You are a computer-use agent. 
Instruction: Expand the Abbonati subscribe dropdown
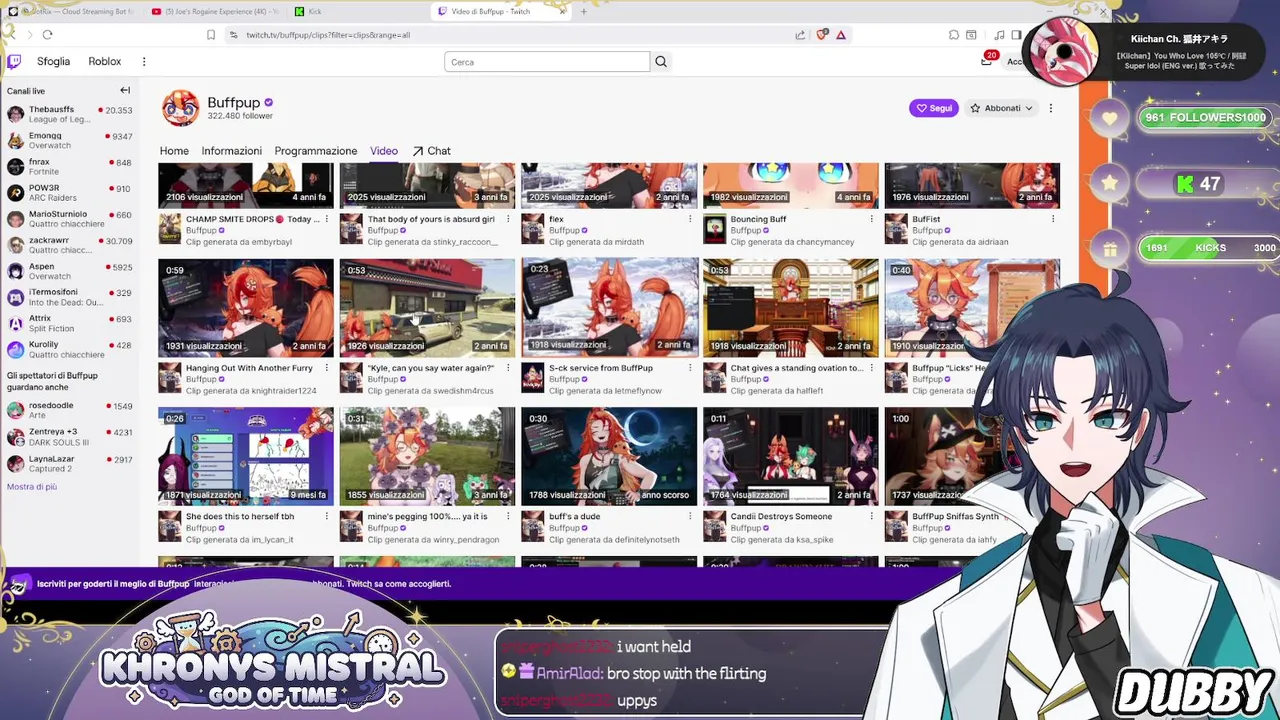[1001, 108]
